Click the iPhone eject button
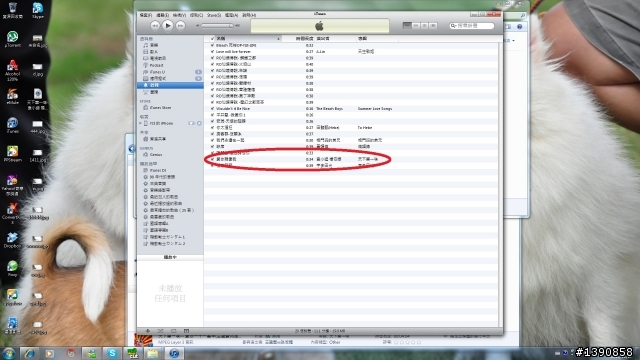The height and width of the screenshot is (360, 640). [x=199, y=123]
